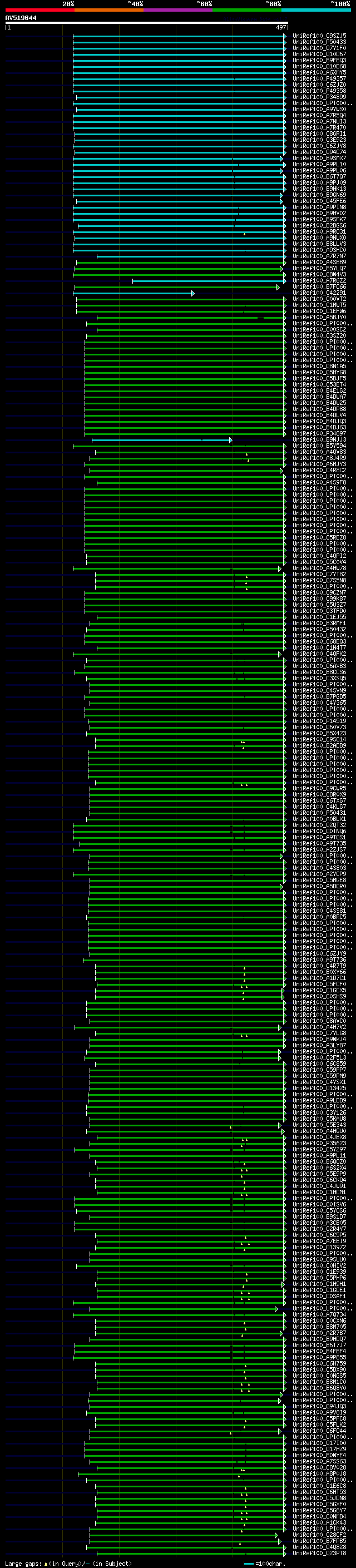The image size is (356, 1568).
Task: Select hit label UniRef100_Q10D67
Action: pos(319,54)
